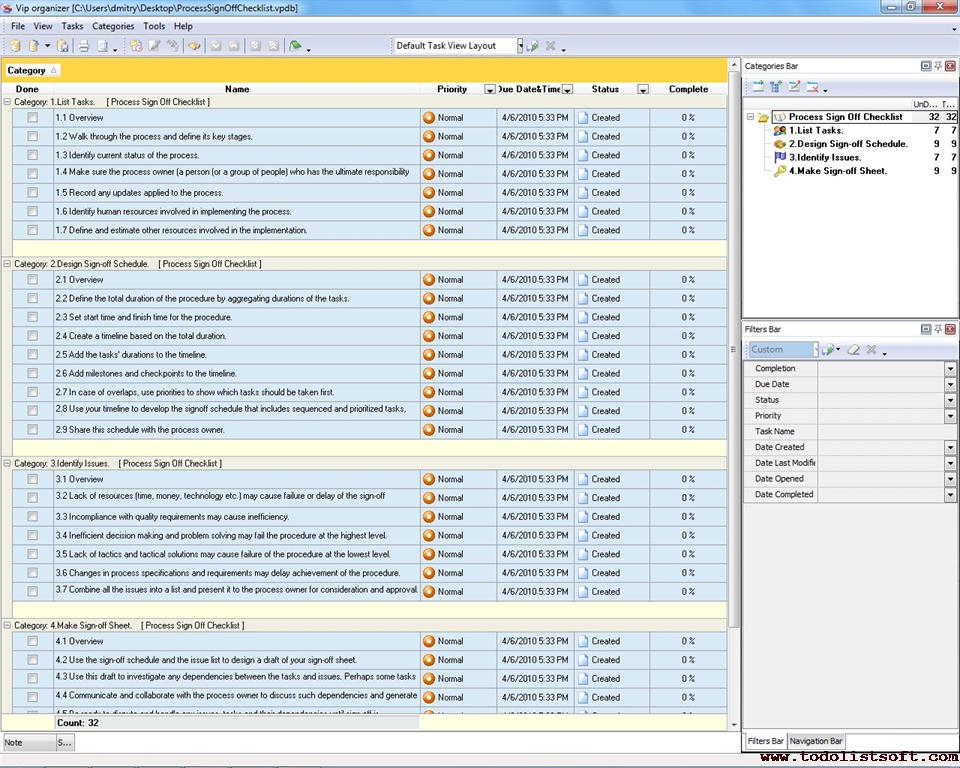The image size is (960, 768).
Task: Mark task 2.3 Set start time as done
Action: point(33,317)
